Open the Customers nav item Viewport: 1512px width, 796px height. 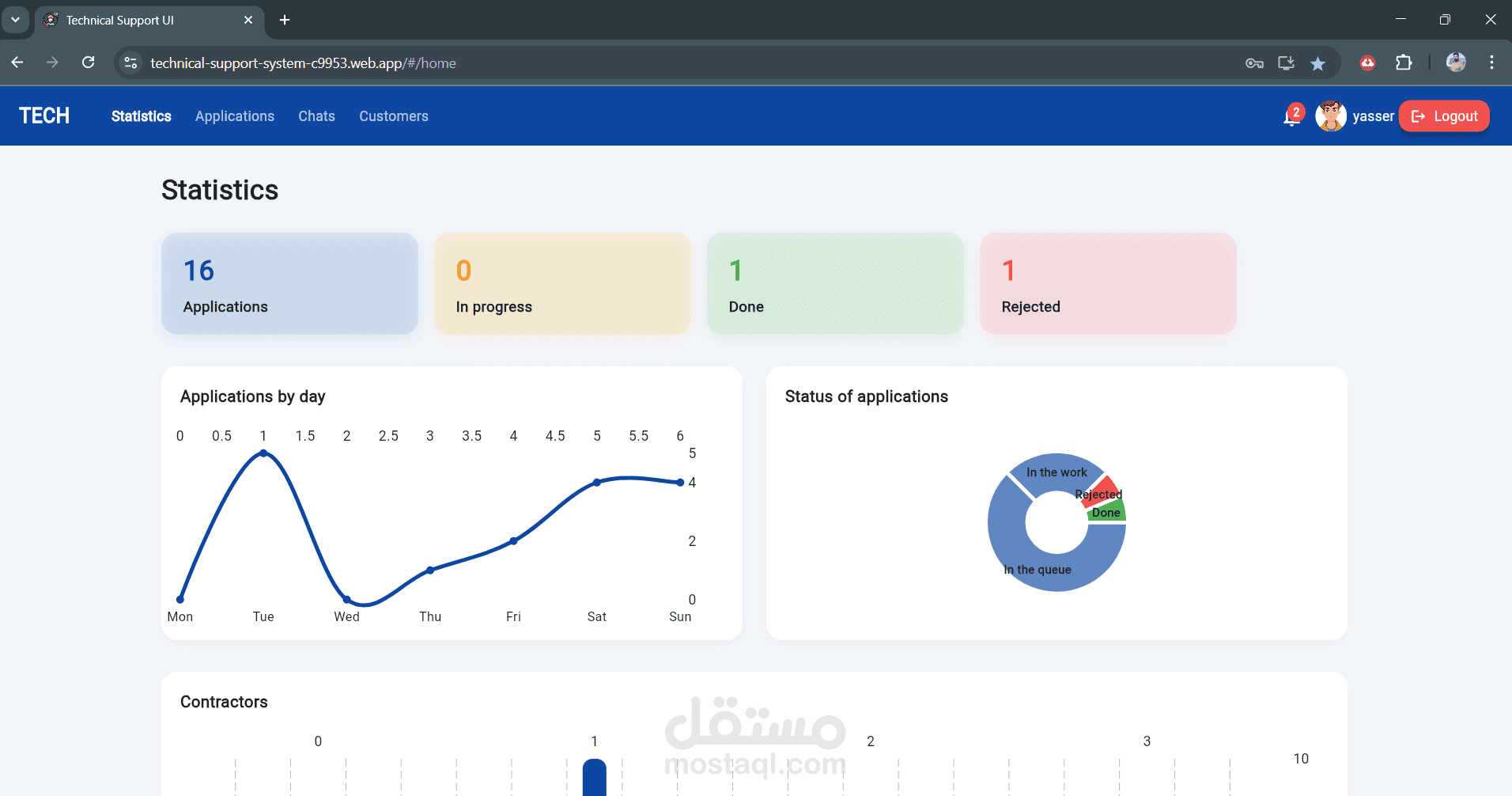tap(394, 116)
